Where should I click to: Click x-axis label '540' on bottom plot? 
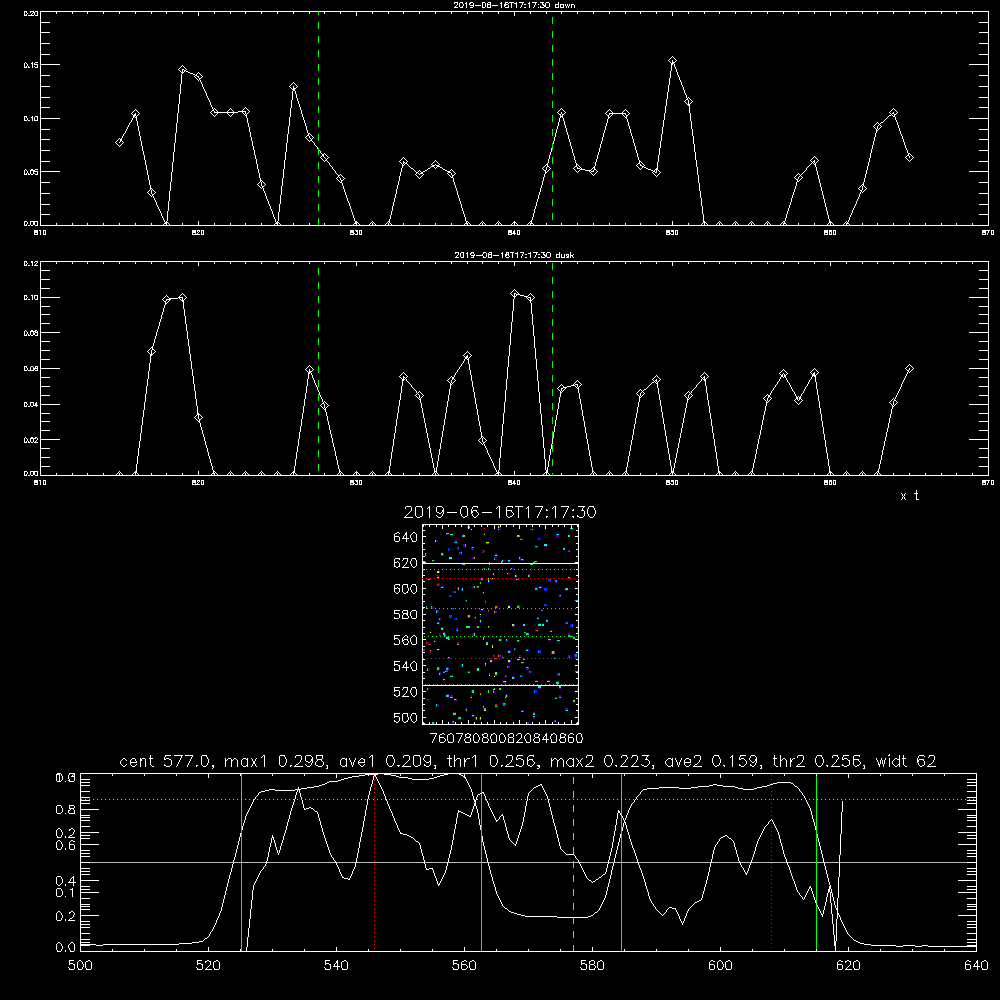(336, 966)
